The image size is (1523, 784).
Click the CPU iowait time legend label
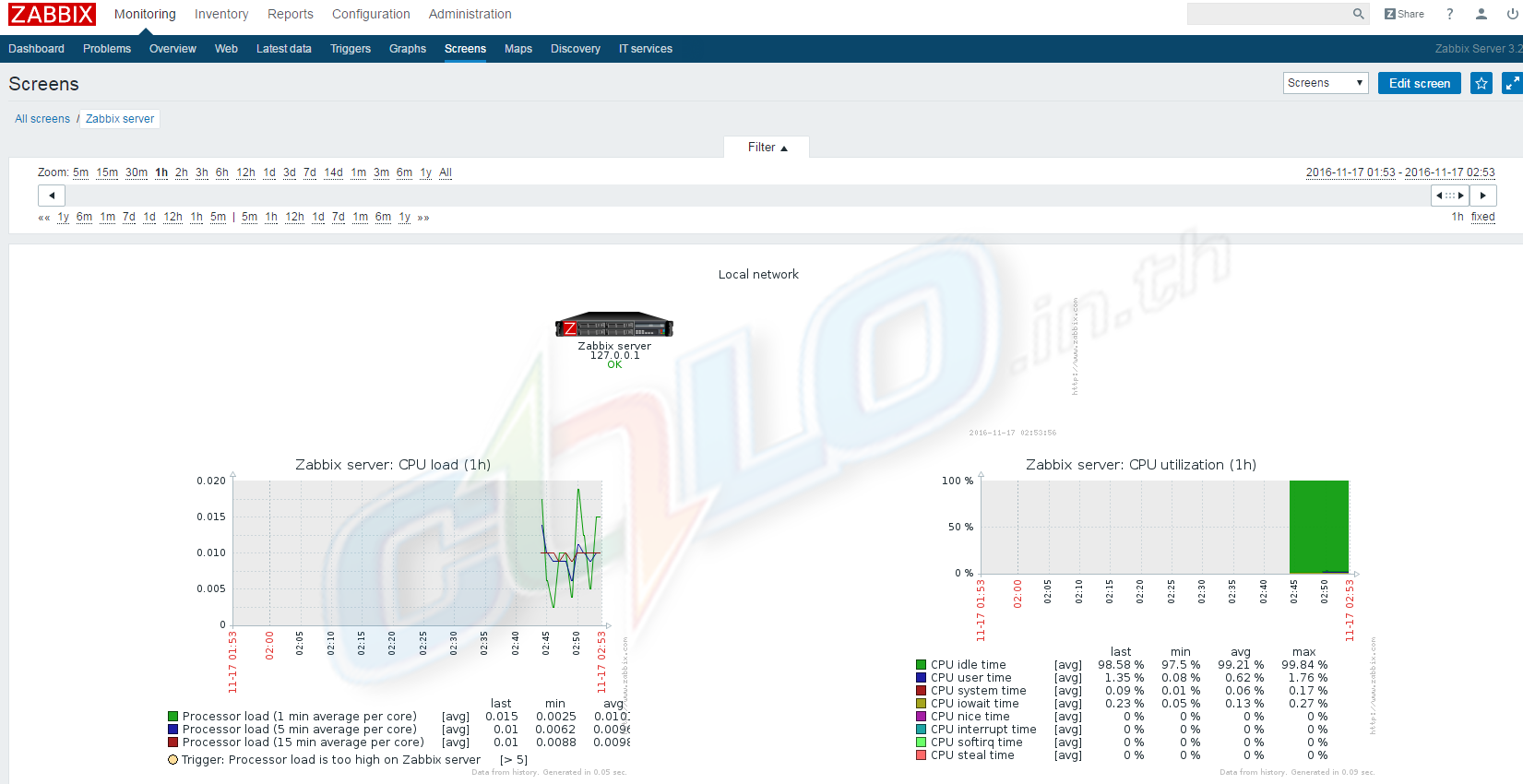pyautogui.click(x=975, y=704)
